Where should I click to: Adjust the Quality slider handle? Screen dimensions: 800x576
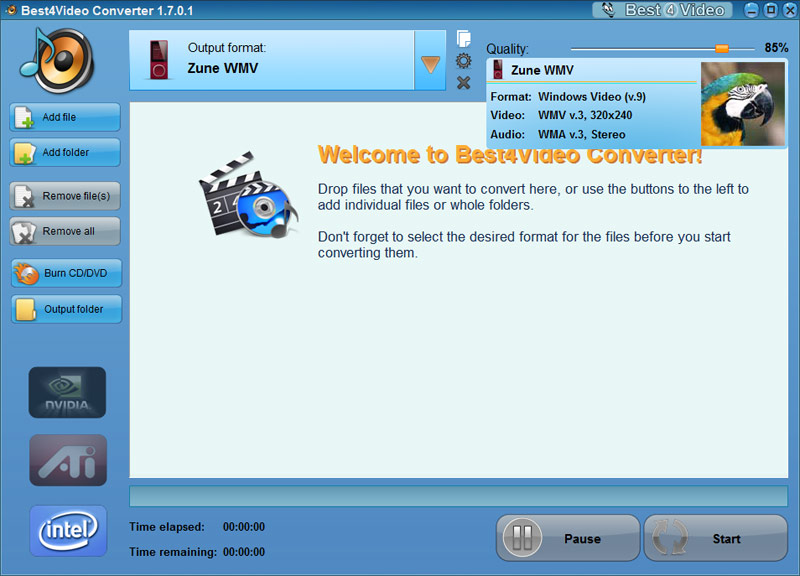pos(721,48)
